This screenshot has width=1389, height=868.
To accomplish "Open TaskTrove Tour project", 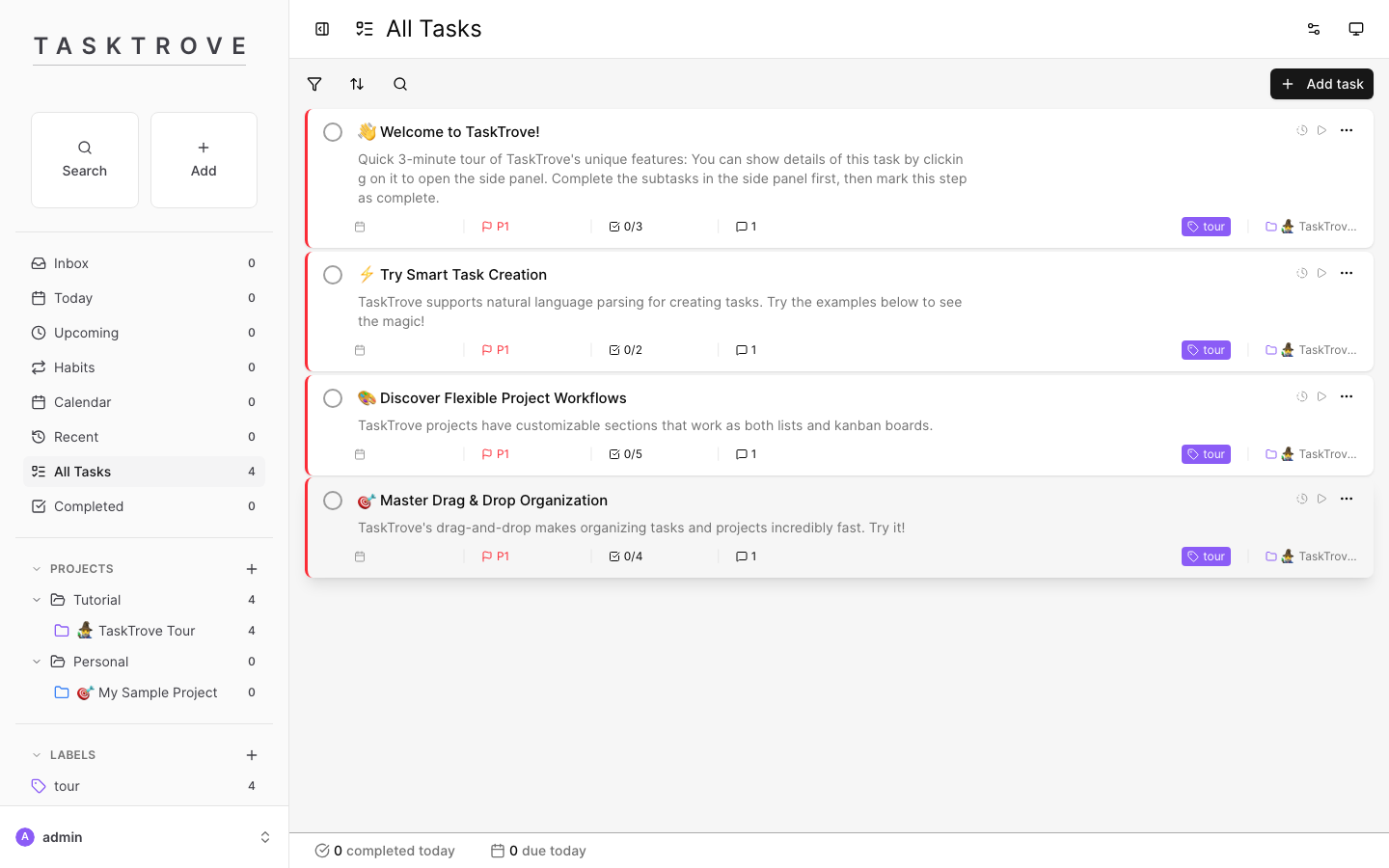I will (154, 631).
